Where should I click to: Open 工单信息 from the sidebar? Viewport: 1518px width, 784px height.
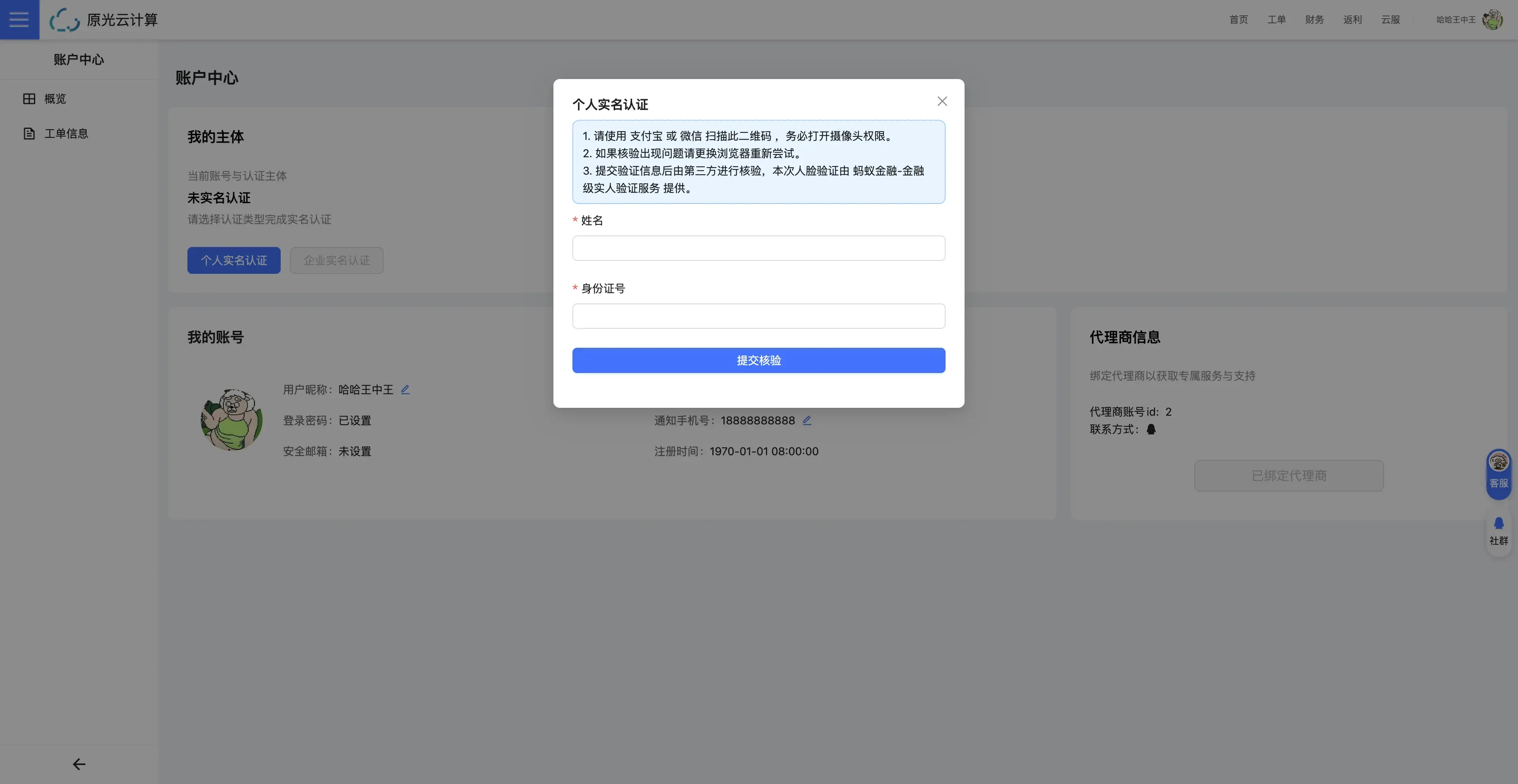65,133
